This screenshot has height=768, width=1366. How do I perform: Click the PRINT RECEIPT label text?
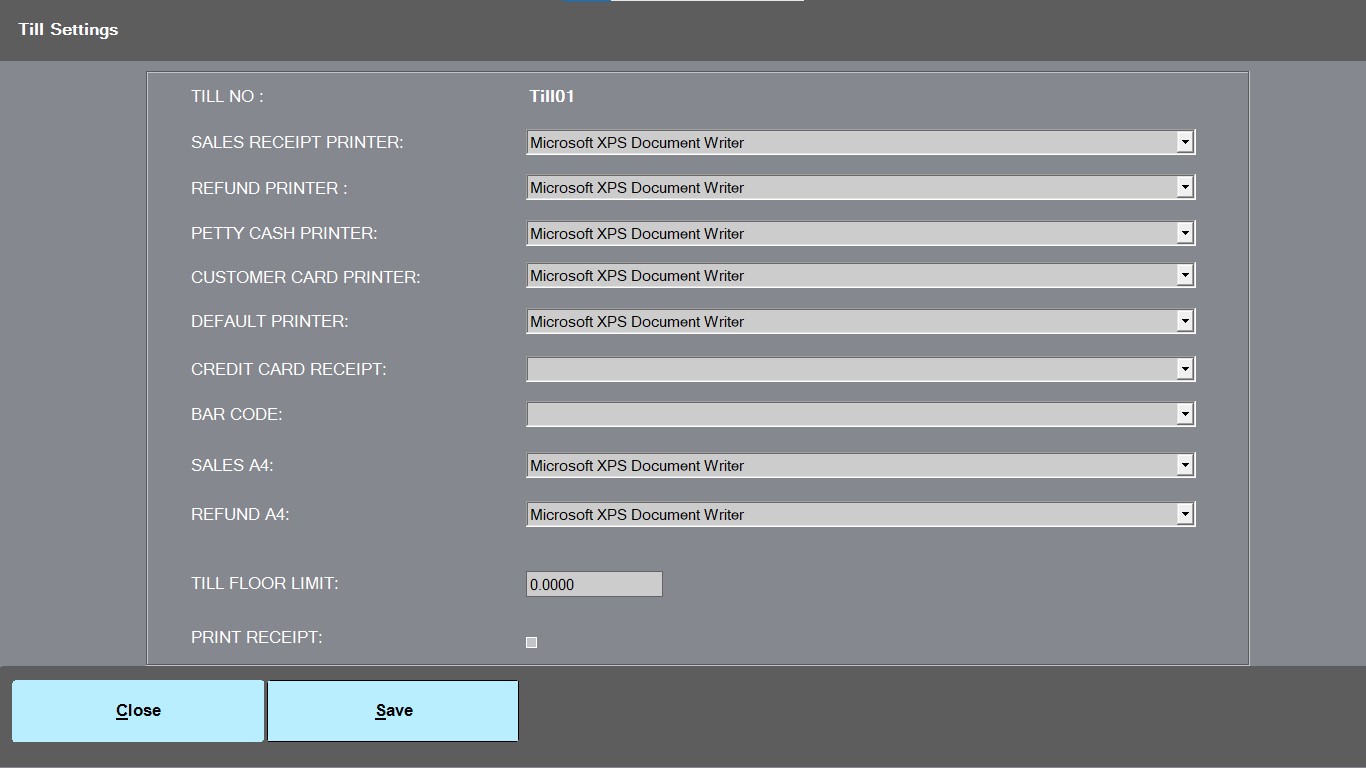[x=256, y=637]
